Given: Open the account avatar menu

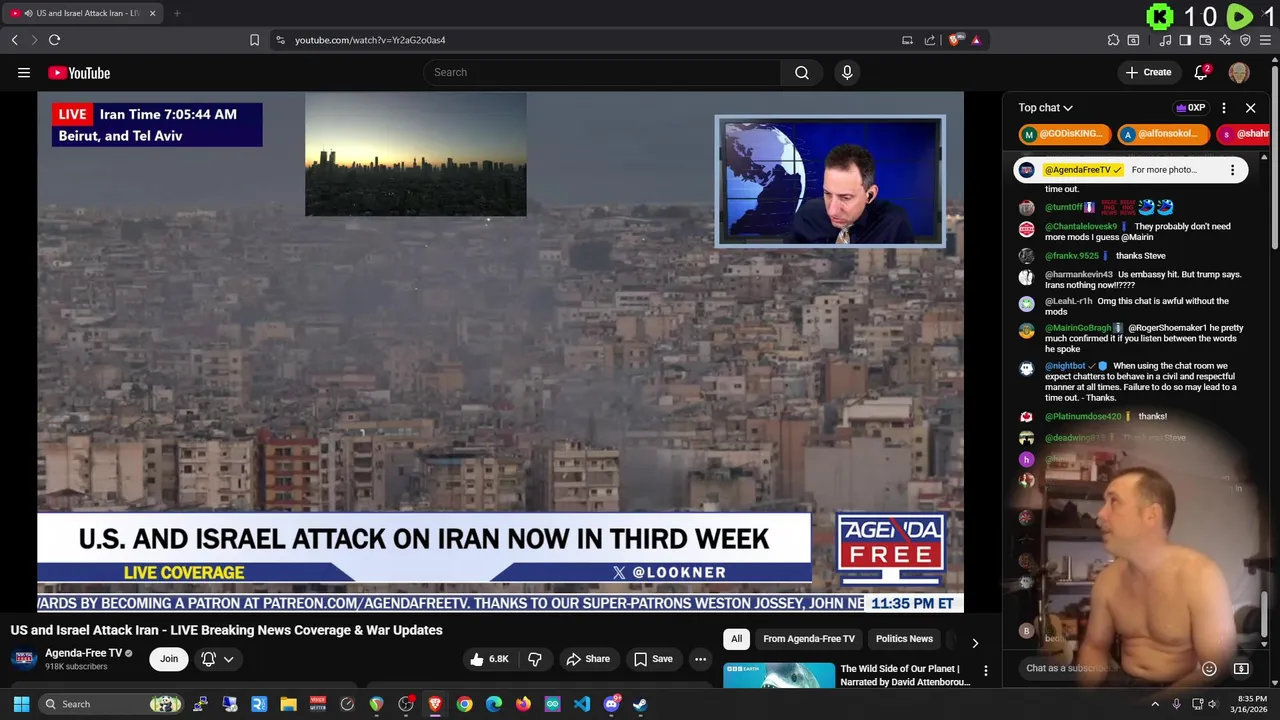Looking at the screenshot, I should click(x=1239, y=72).
